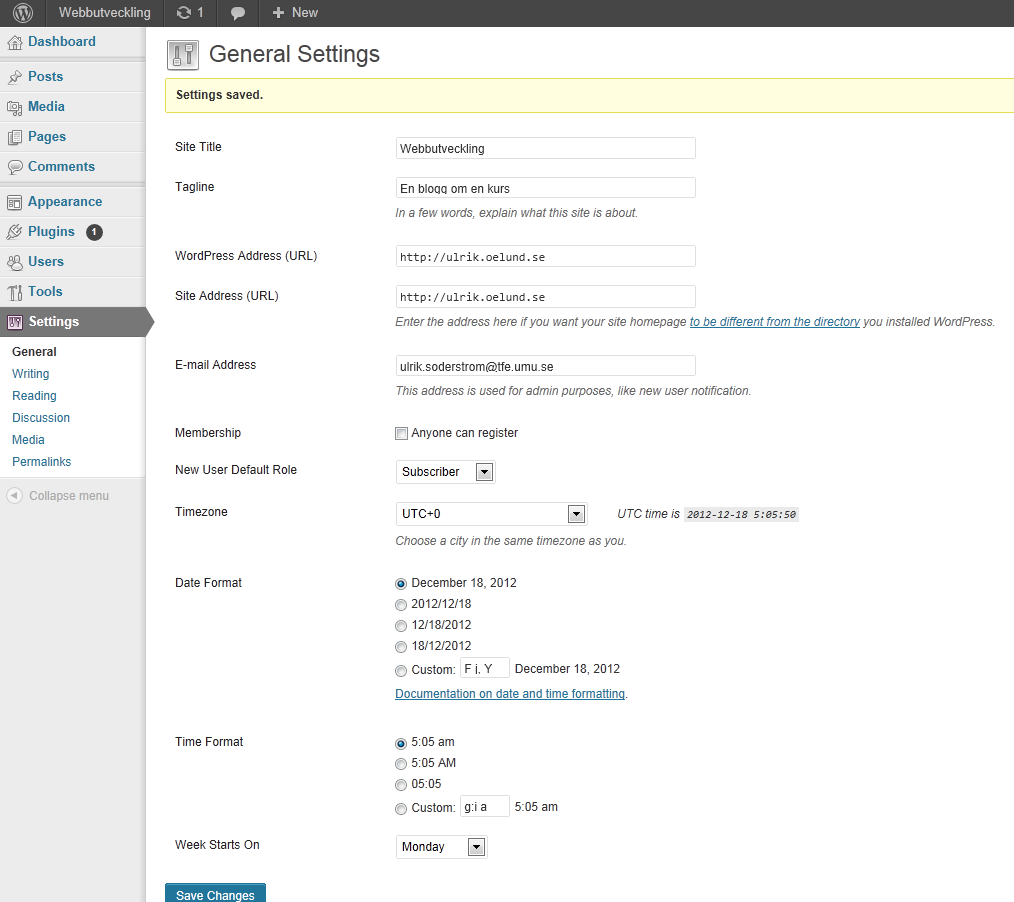1014x902 pixels.
Task: Open the Week Starts On dropdown
Action: tap(442, 847)
